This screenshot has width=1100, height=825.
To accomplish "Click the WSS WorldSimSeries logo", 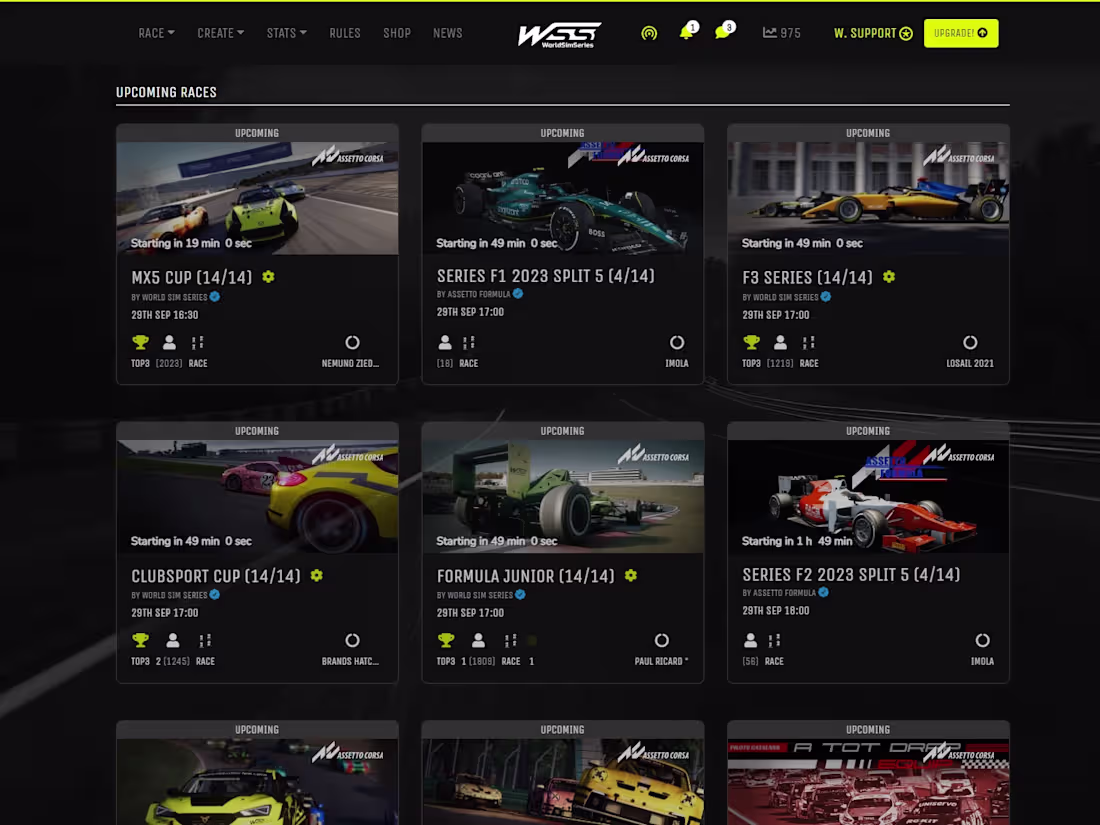I will [x=559, y=34].
